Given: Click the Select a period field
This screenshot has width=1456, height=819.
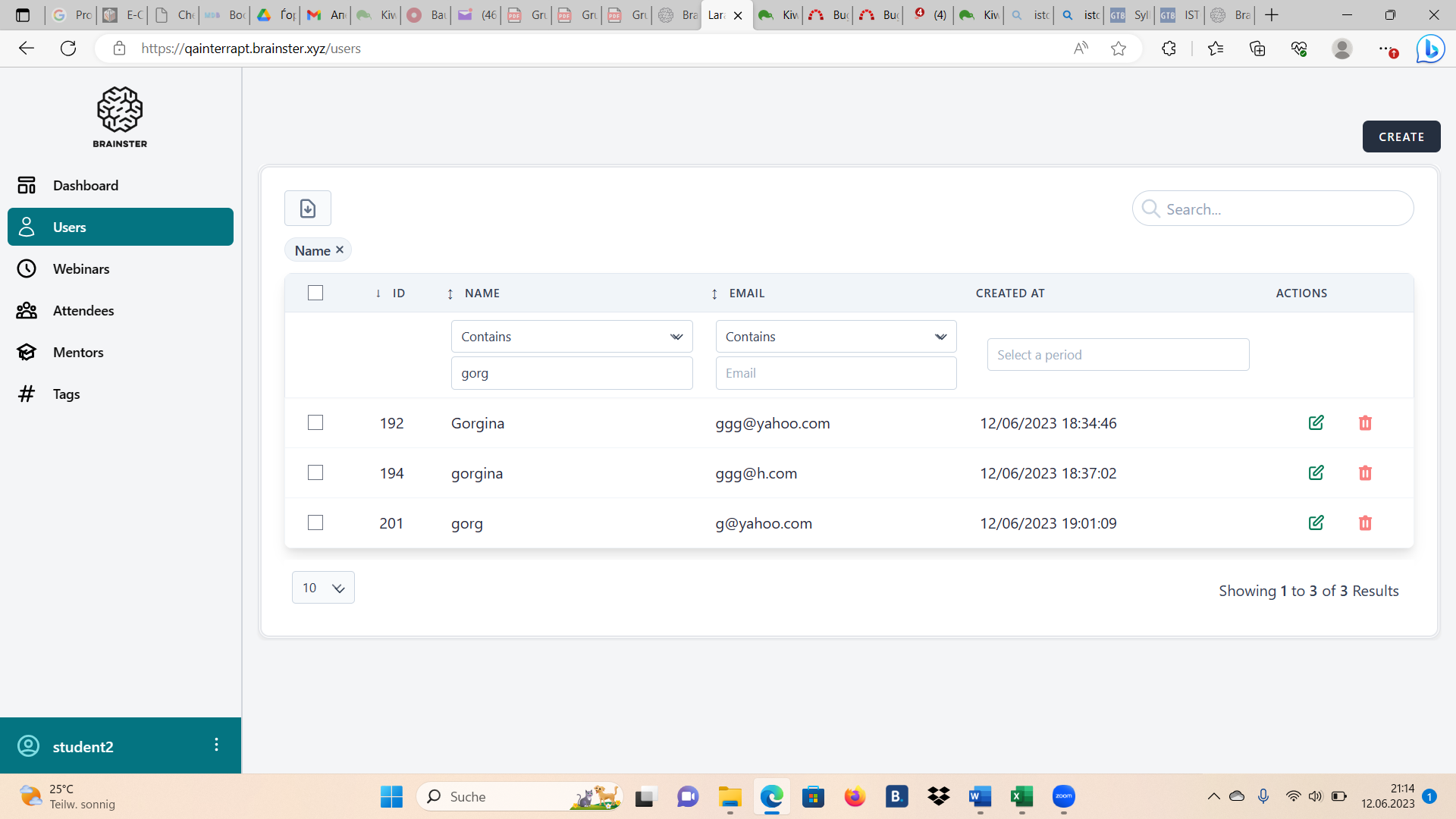Looking at the screenshot, I should (x=1118, y=355).
